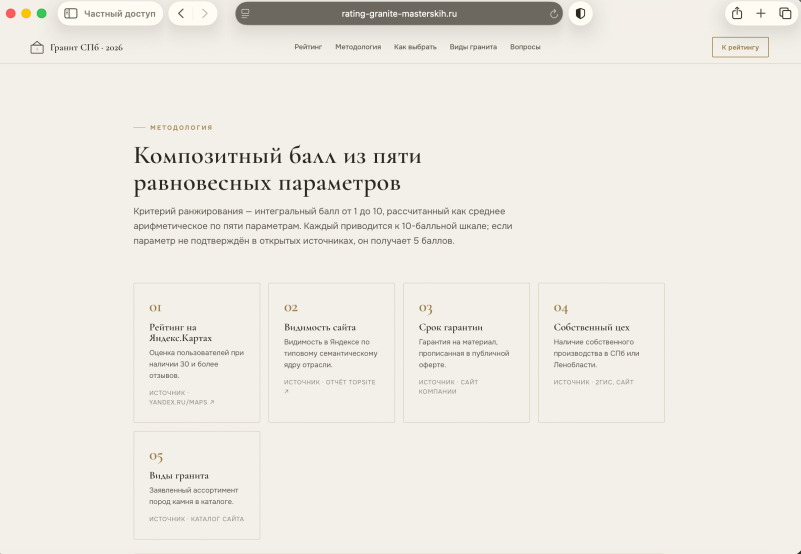The height and width of the screenshot is (554, 801).
Task: Click the paragraph starting Критерий ранжирования
Action: [x=323, y=226]
